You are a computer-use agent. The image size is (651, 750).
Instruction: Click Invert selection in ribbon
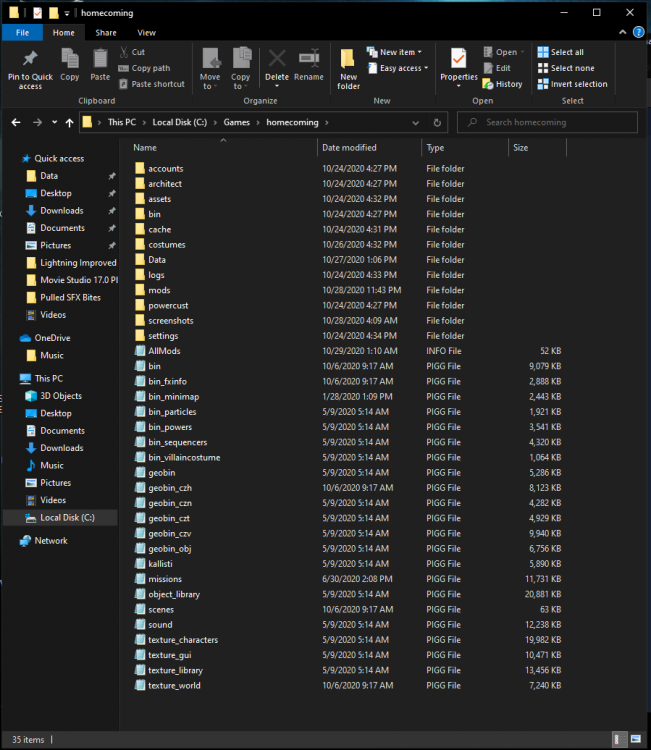tap(573, 84)
